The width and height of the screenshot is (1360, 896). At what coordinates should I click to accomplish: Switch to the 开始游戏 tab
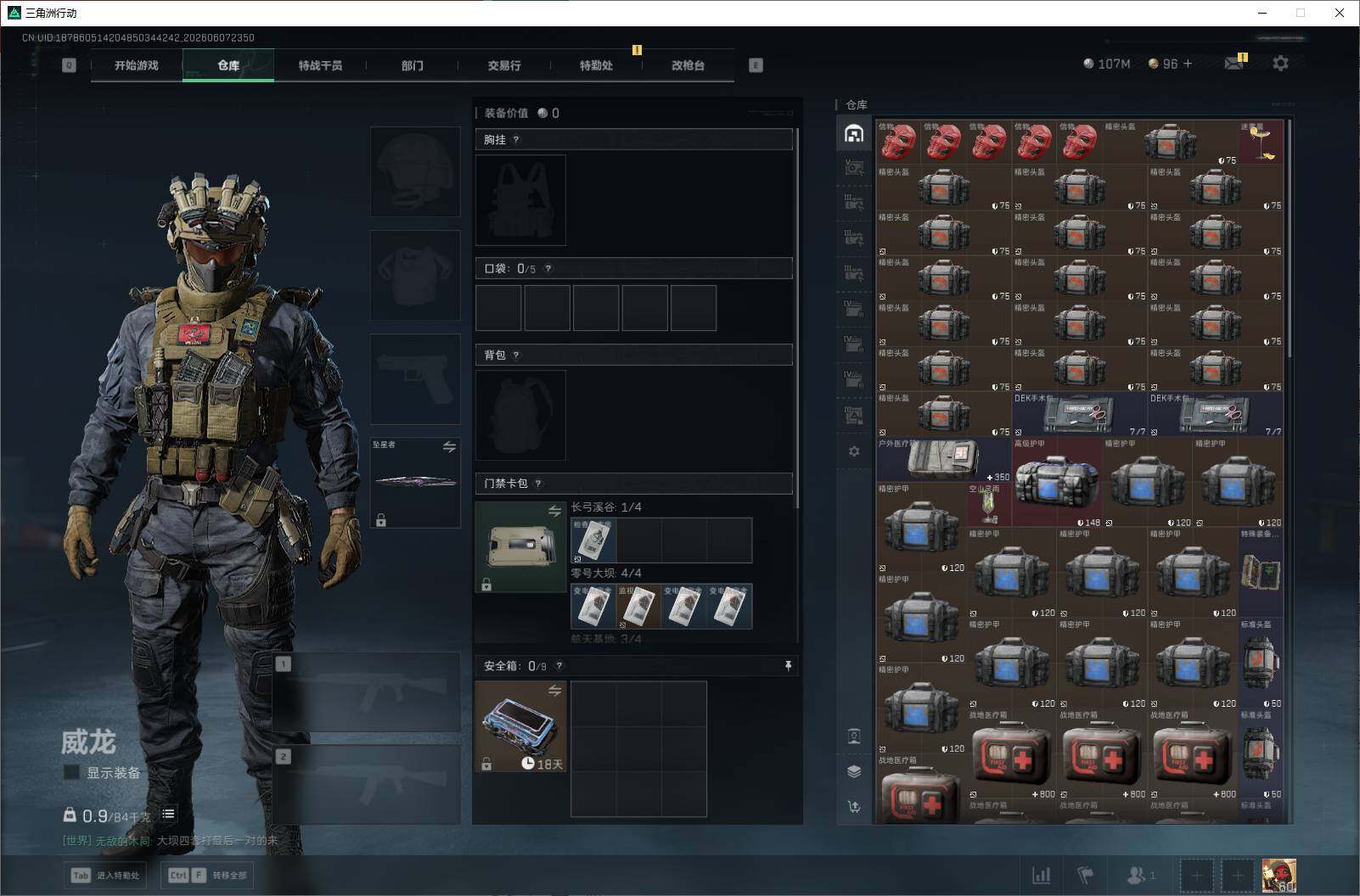click(137, 65)
